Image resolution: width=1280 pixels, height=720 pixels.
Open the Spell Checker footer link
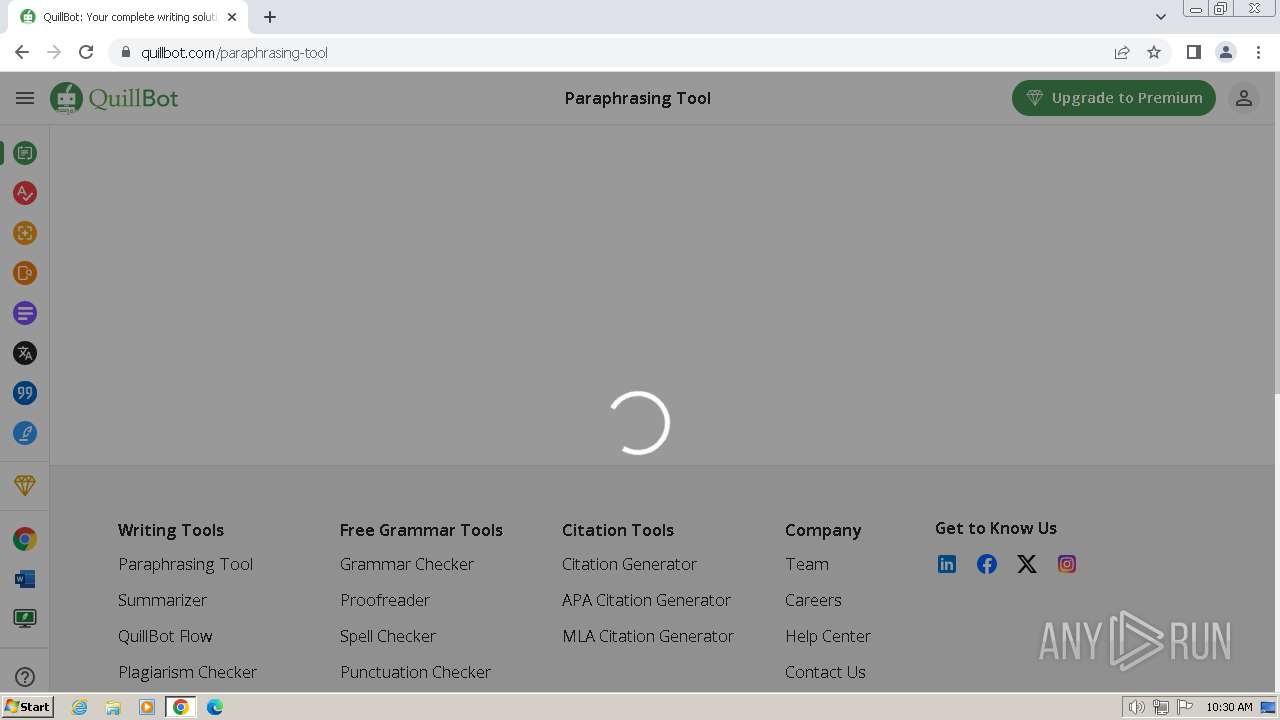[x=388, y=636]
